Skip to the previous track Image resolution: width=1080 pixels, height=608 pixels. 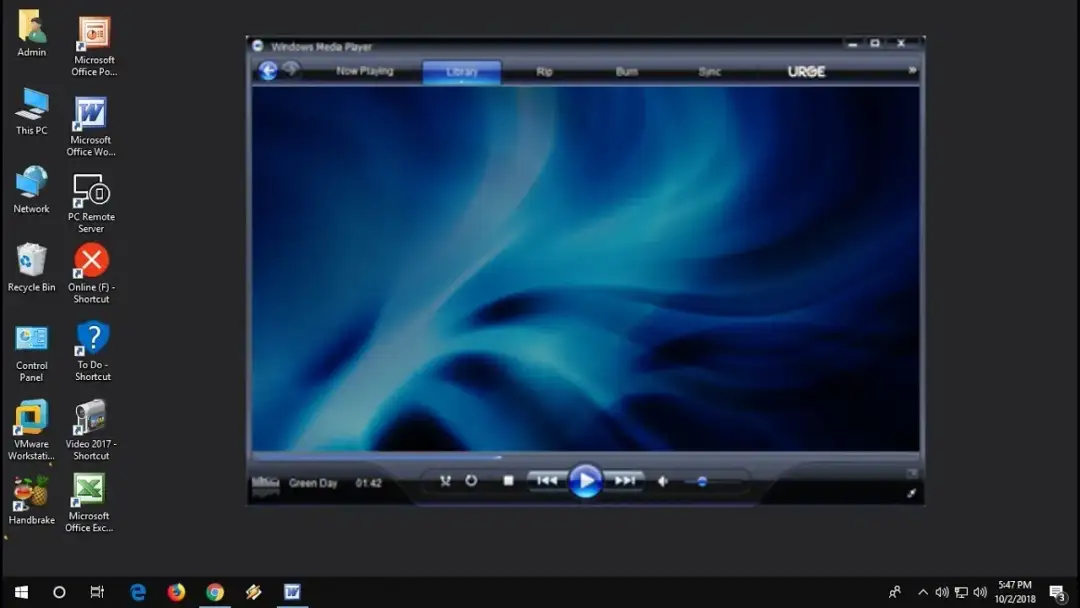pyautogui.click(x=546, y=481)
